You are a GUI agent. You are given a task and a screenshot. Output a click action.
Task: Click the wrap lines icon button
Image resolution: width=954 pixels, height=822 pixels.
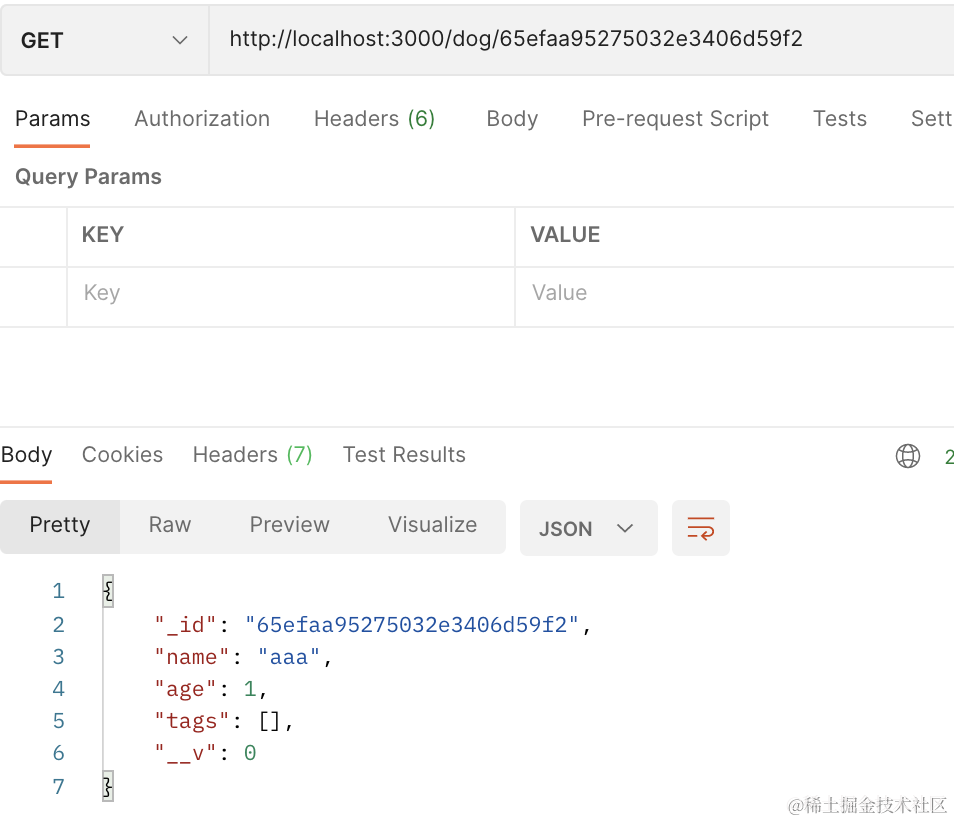[x=700, y=528]
